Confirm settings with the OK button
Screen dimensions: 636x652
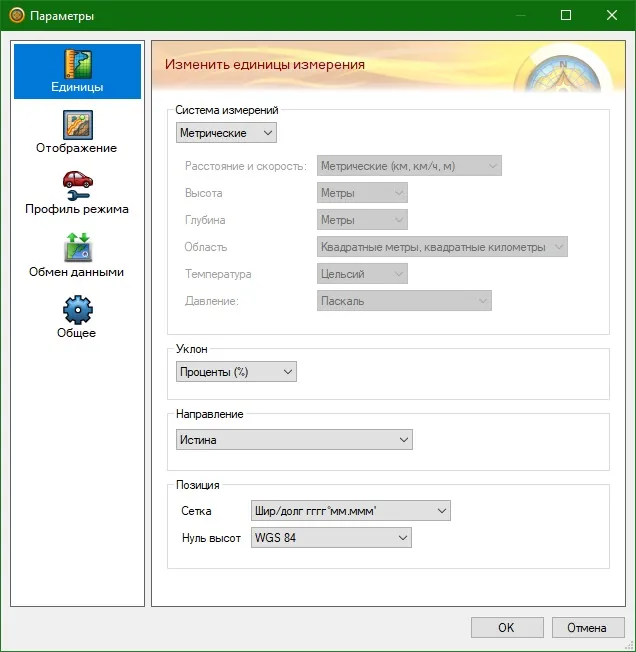(x=507, y=627)
